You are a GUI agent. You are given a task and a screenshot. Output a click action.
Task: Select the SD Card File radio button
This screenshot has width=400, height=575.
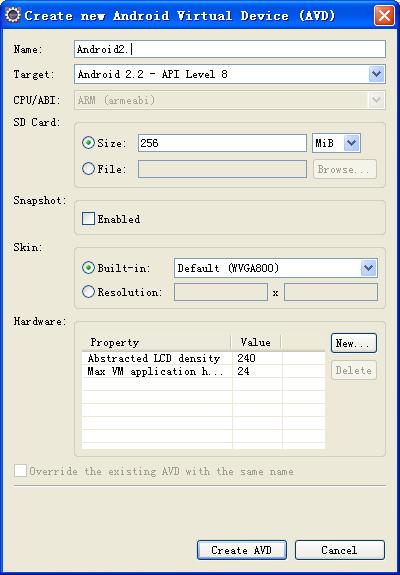click(x=88, y=169)
